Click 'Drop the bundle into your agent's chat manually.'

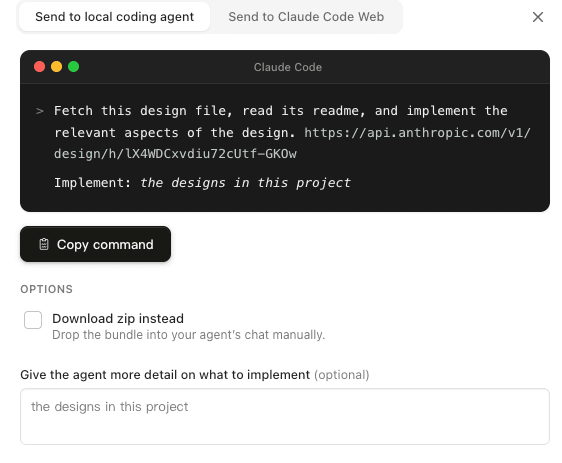tap(189, 335)
